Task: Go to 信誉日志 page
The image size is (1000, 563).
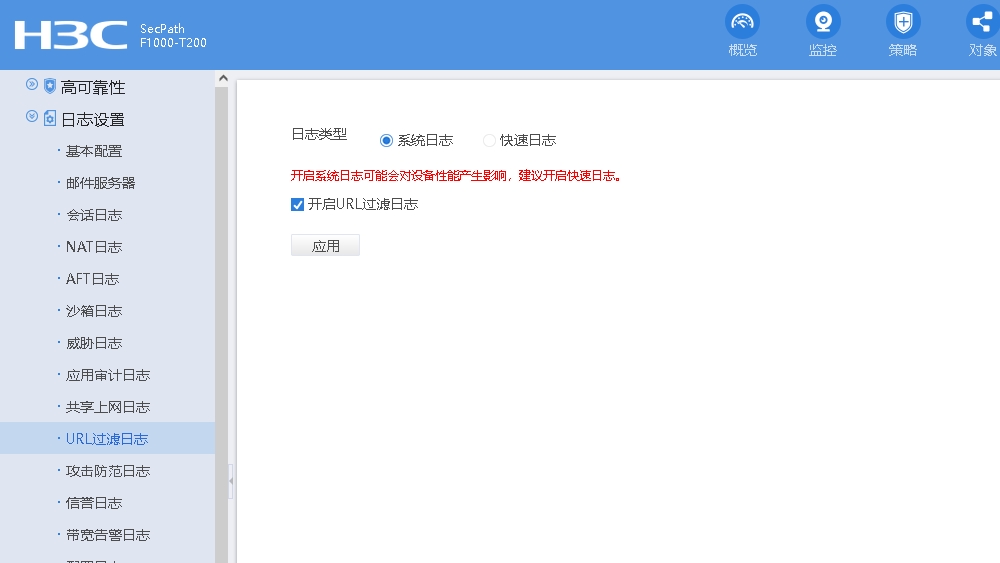Action: [94, 502]
